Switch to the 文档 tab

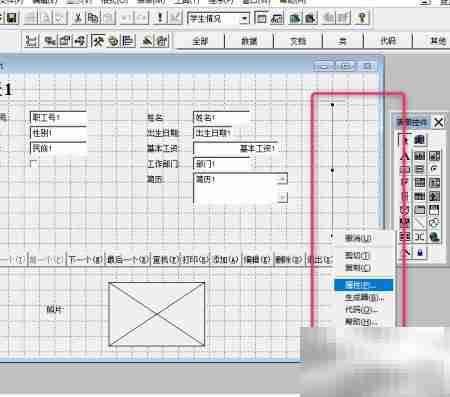pyautogui.click(x=298, y=41)
